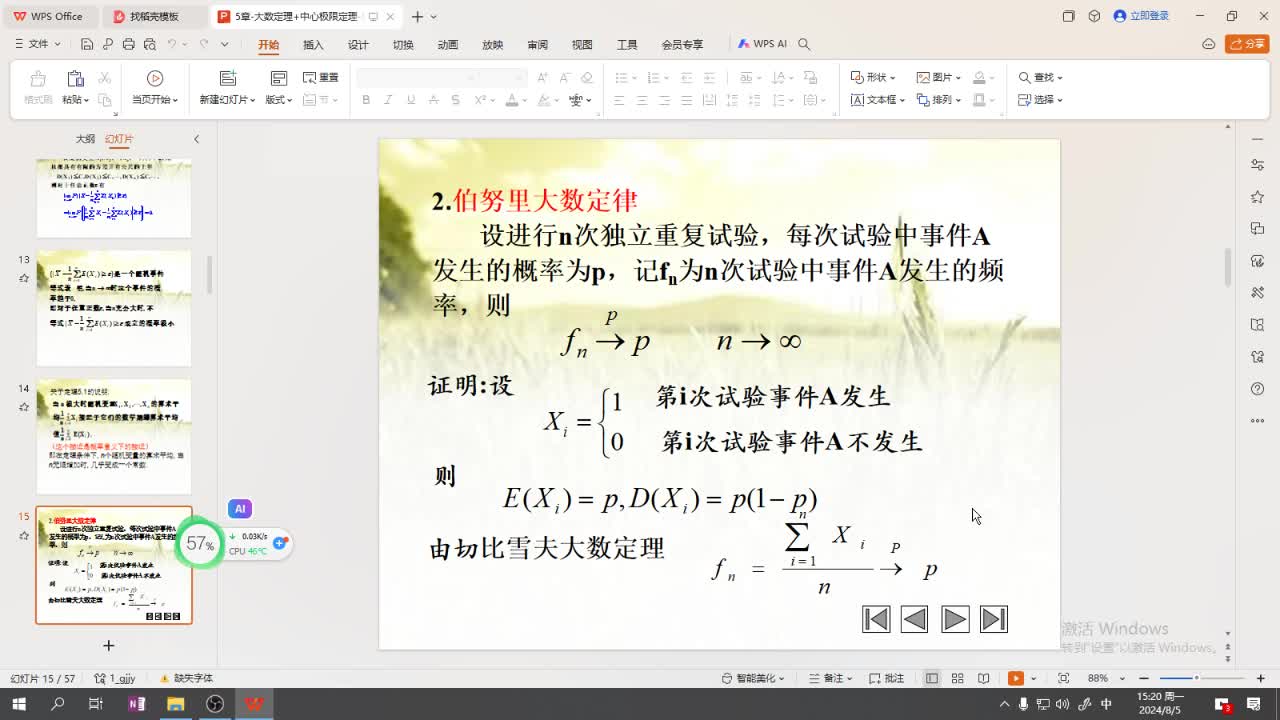The width and height of the screenshot is (1280, 720).
Task: Insert a Text Box (文本框)
Action: click(x=877, y=100)
